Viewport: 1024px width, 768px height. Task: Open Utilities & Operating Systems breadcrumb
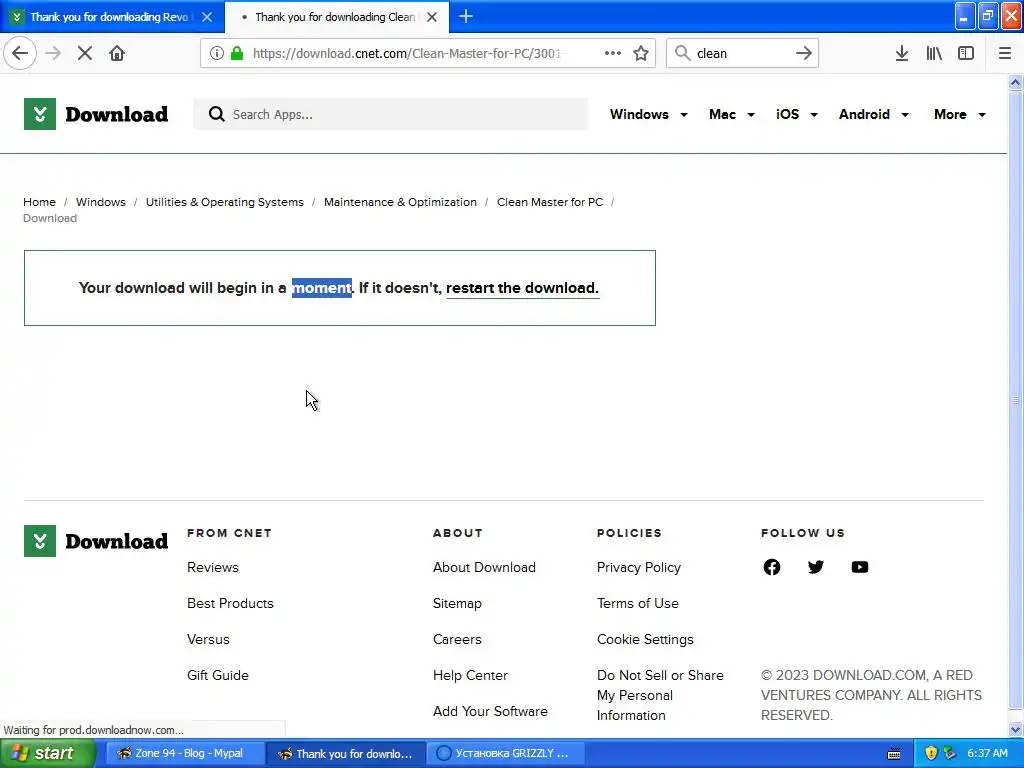tap(225, 202)
